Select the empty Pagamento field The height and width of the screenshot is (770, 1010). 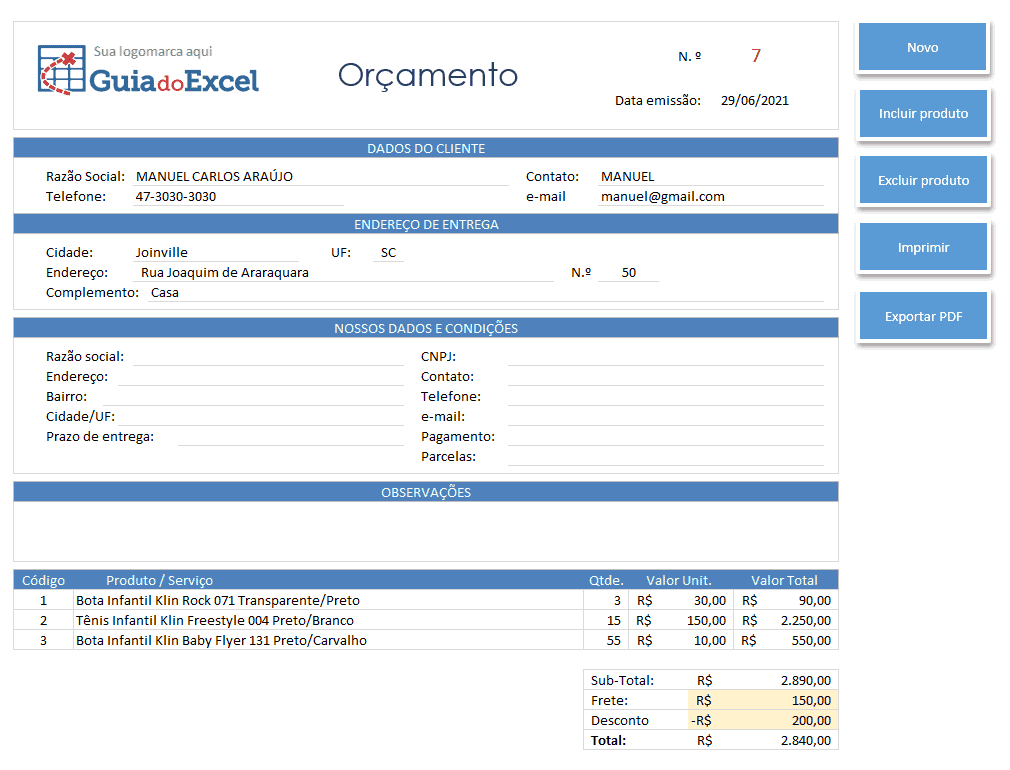click(x=665, y=437)
